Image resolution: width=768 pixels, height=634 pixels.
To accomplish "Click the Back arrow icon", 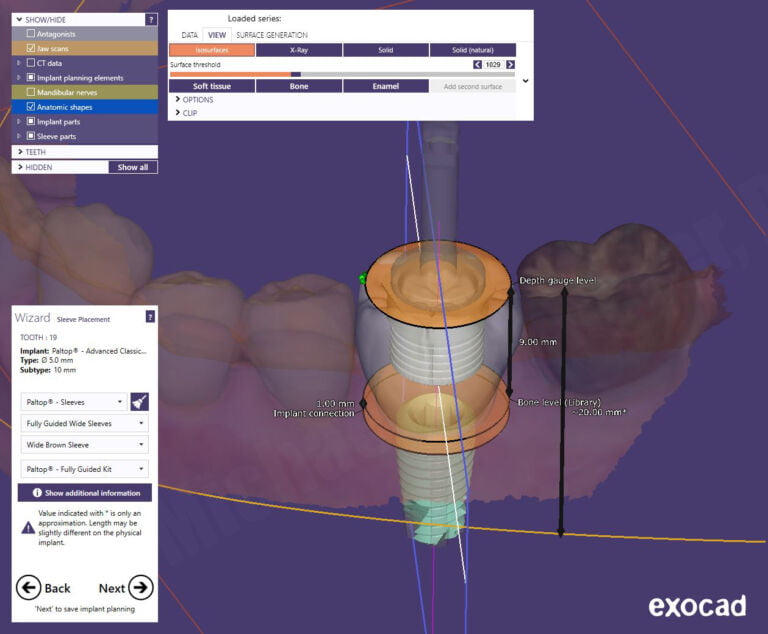I will click(28, 587).
